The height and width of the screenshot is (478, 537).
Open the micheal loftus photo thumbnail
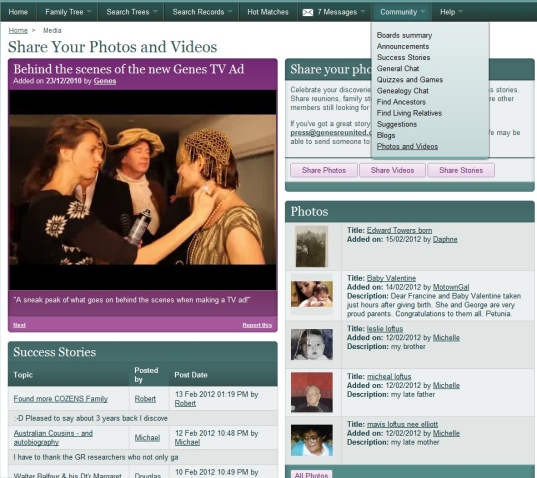312,392
